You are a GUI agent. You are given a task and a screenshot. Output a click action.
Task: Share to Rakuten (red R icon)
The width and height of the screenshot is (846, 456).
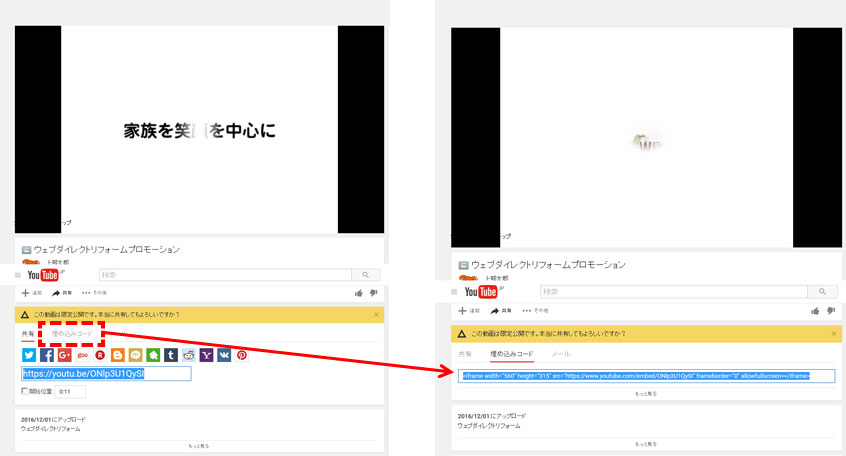[x=100, y=355]
